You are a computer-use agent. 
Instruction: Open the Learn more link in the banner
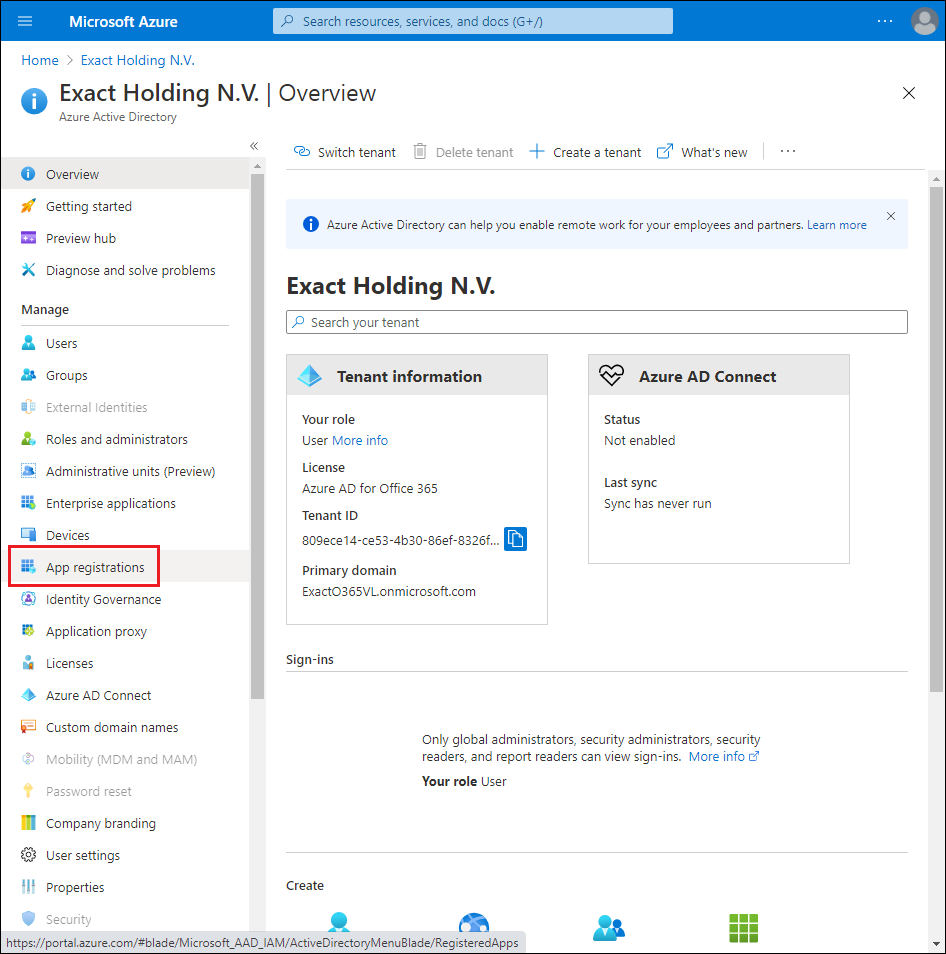click(836, 225)
